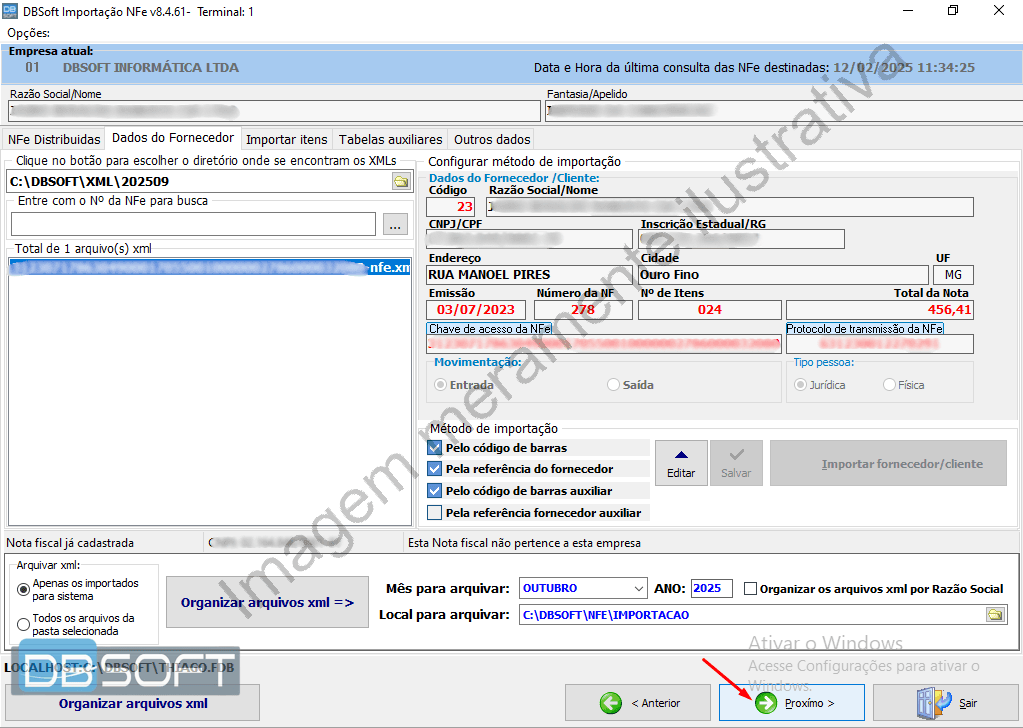This screenshot has width=1023, height=728.
Task: Click the NFe number search input field
Action: [x=193, y=225]
